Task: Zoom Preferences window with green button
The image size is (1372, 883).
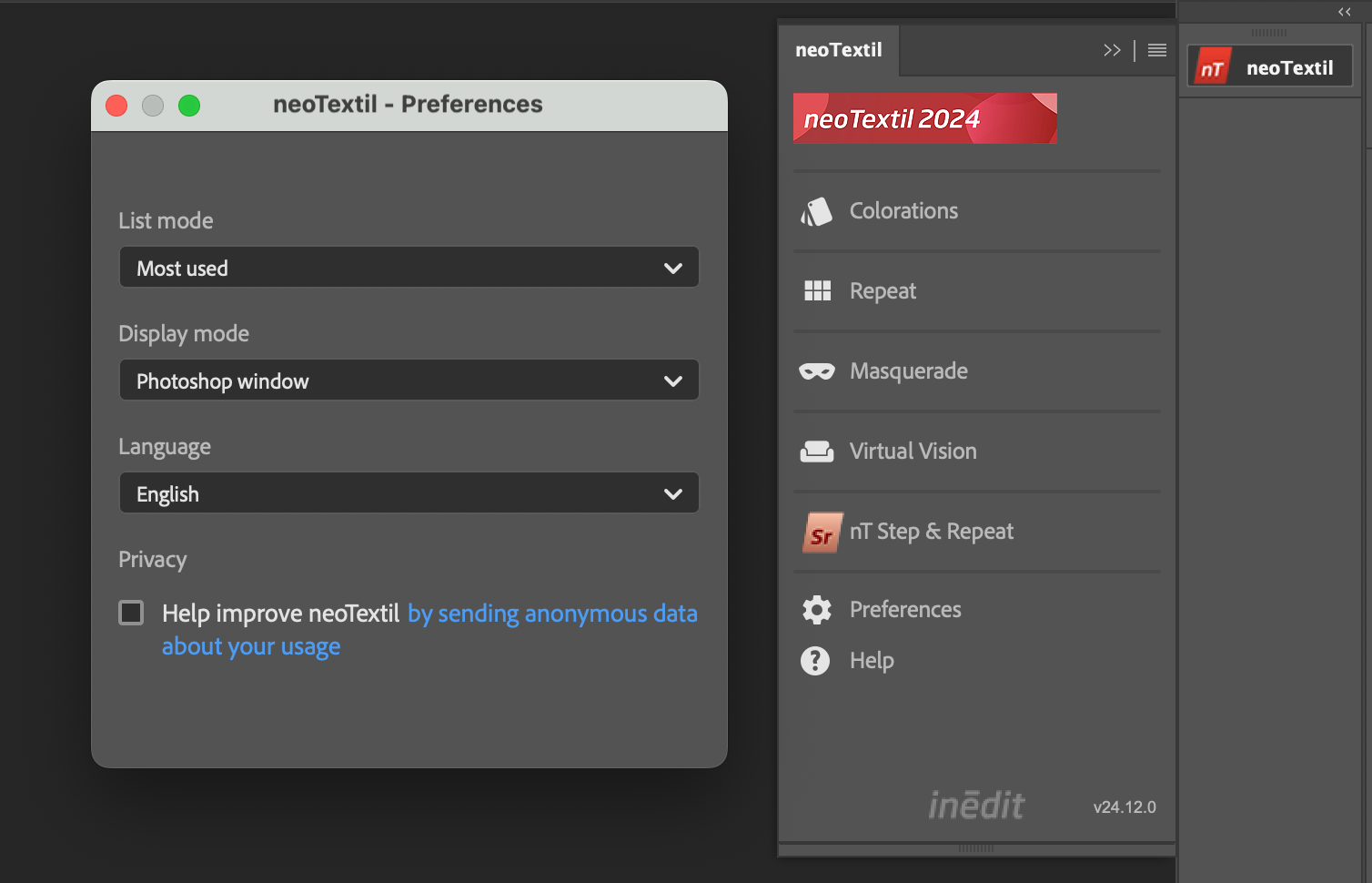Action: tap(189, 106)
